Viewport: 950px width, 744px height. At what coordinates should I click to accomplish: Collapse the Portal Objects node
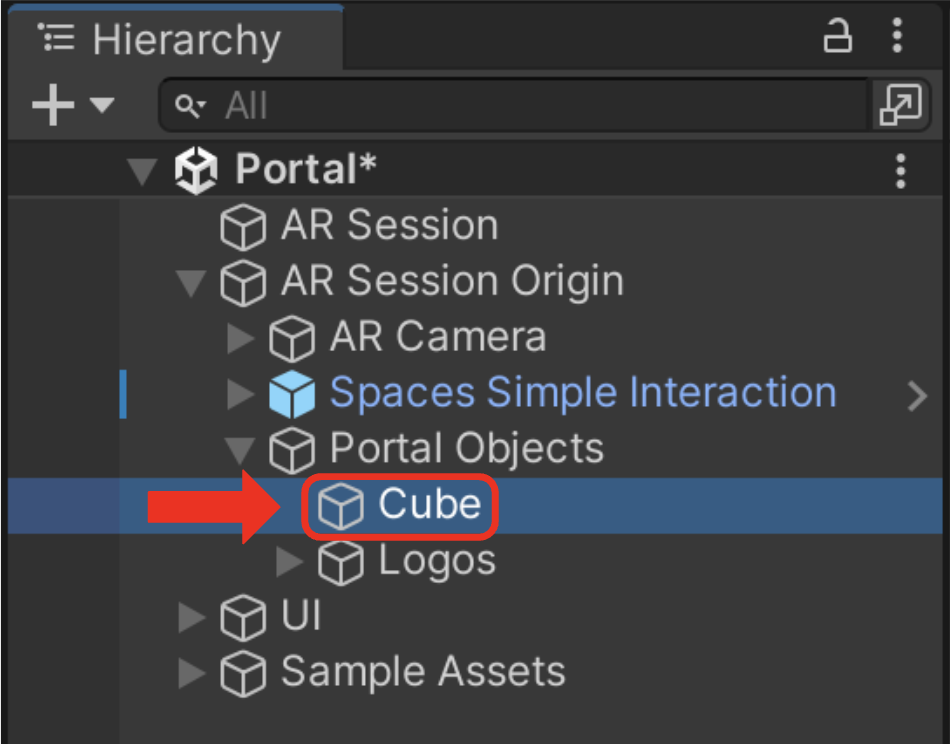(240, 450)
